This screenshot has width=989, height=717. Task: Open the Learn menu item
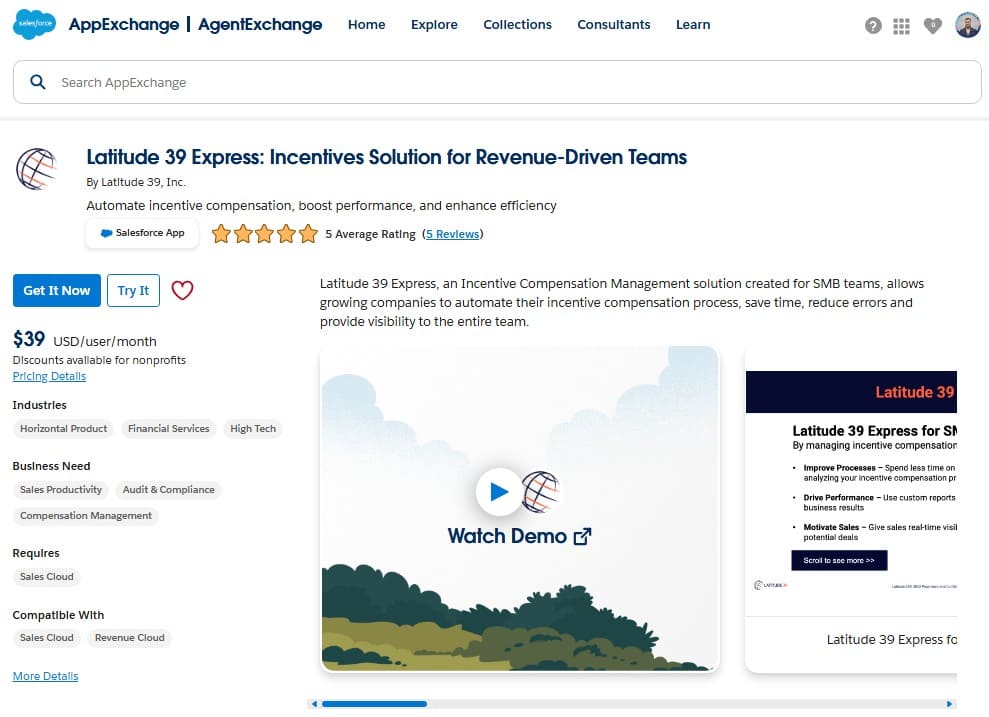[693, 25]
